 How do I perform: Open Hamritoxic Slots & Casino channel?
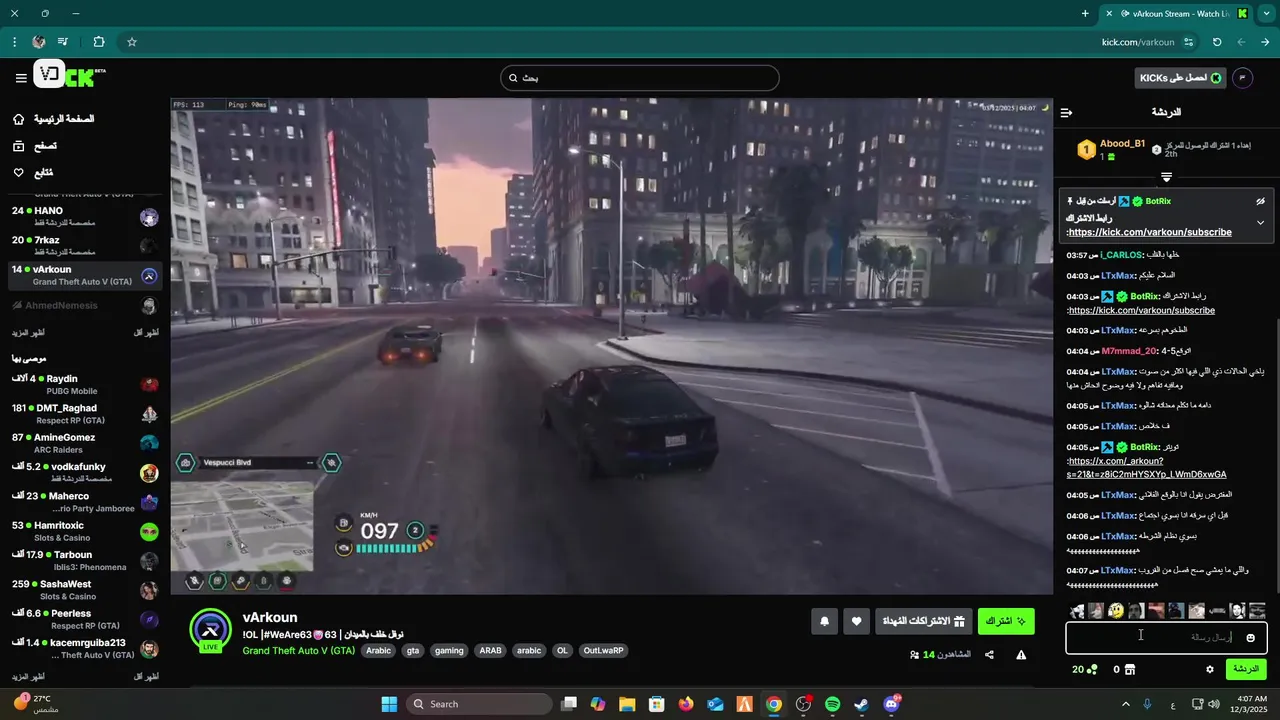coord(85,531)
